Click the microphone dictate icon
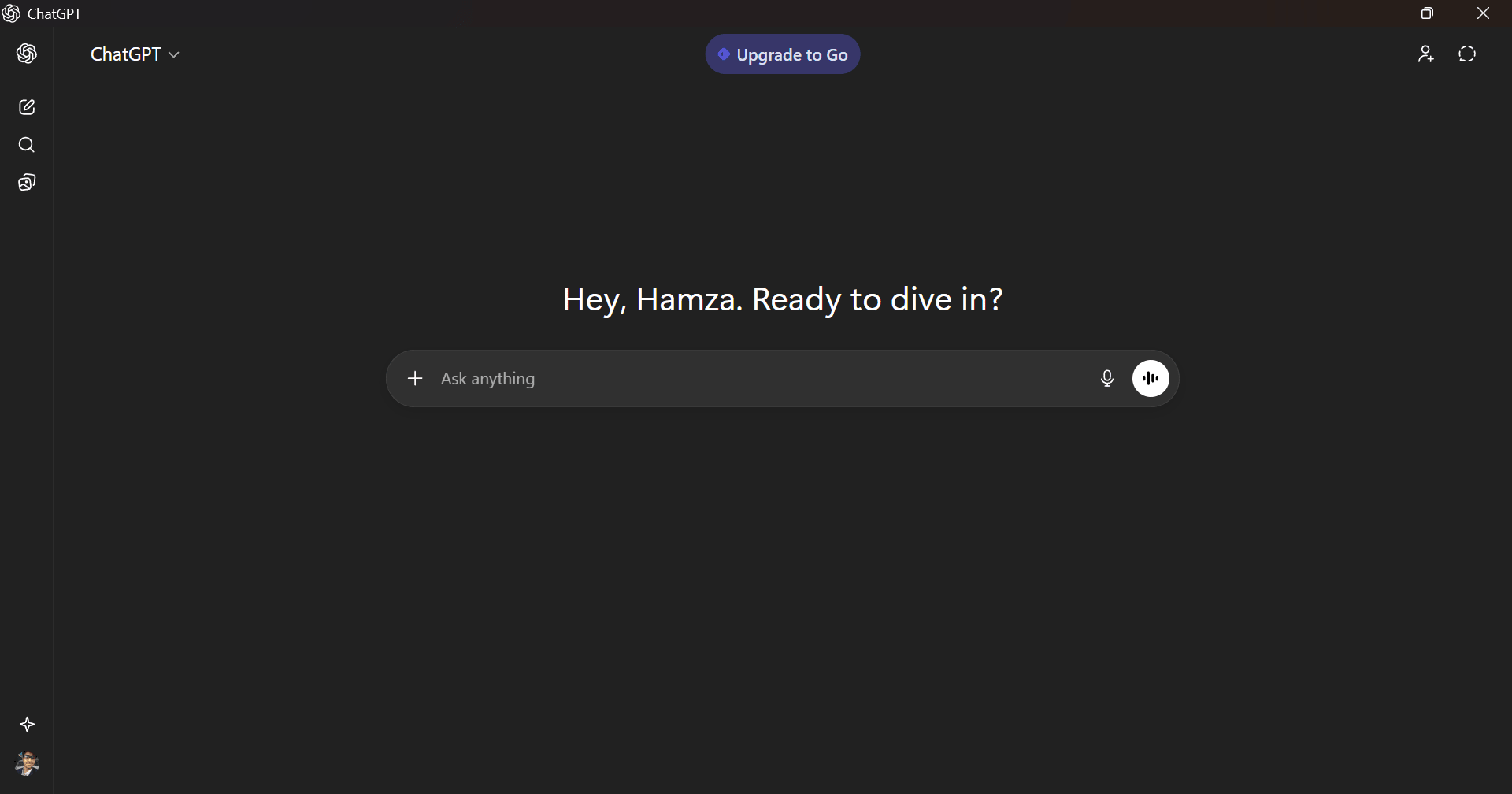This screenshot has width=1512, height=794. (1106, 379)
